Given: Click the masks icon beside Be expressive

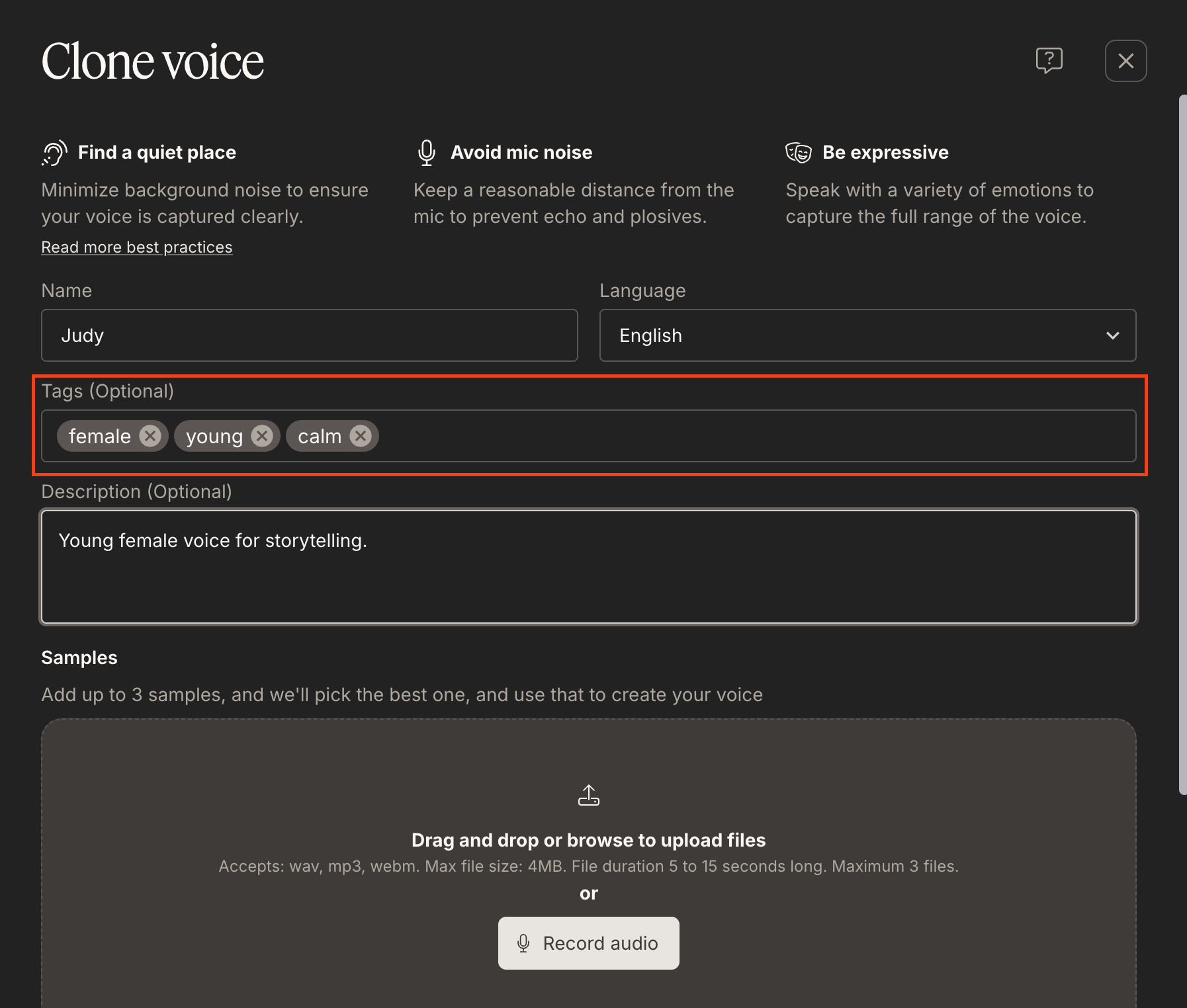Looking at the screenshot, I should [799, 151].
